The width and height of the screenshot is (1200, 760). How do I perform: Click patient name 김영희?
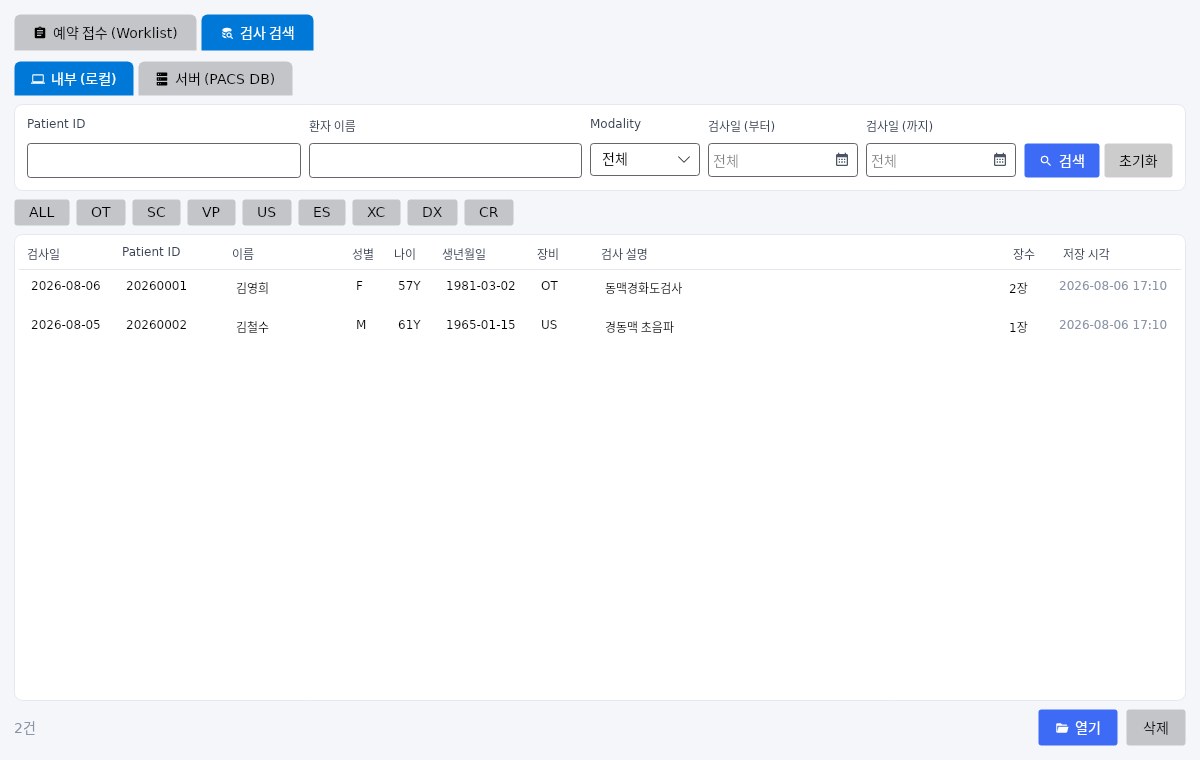click(252, 288)
